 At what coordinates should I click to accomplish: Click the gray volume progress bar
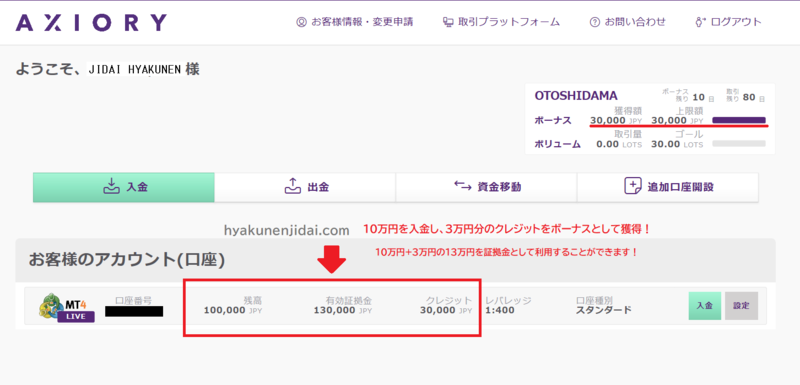click(x=739, y=144)
